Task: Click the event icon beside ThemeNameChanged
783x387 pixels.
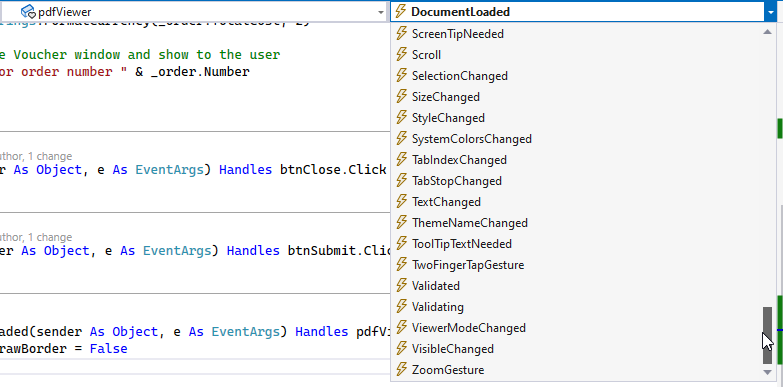Action: click(x=401, y=222)
